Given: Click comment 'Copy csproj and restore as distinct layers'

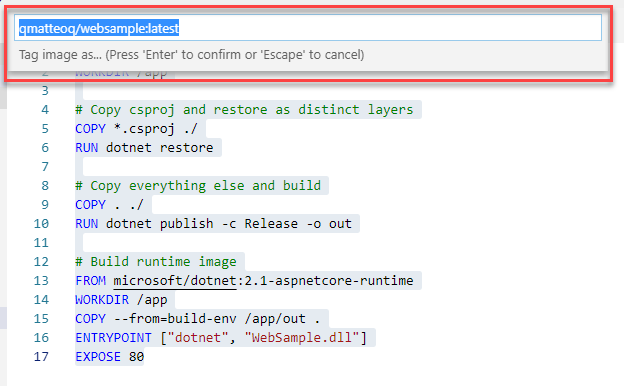Looking at the screenshot, I should 244,109.
